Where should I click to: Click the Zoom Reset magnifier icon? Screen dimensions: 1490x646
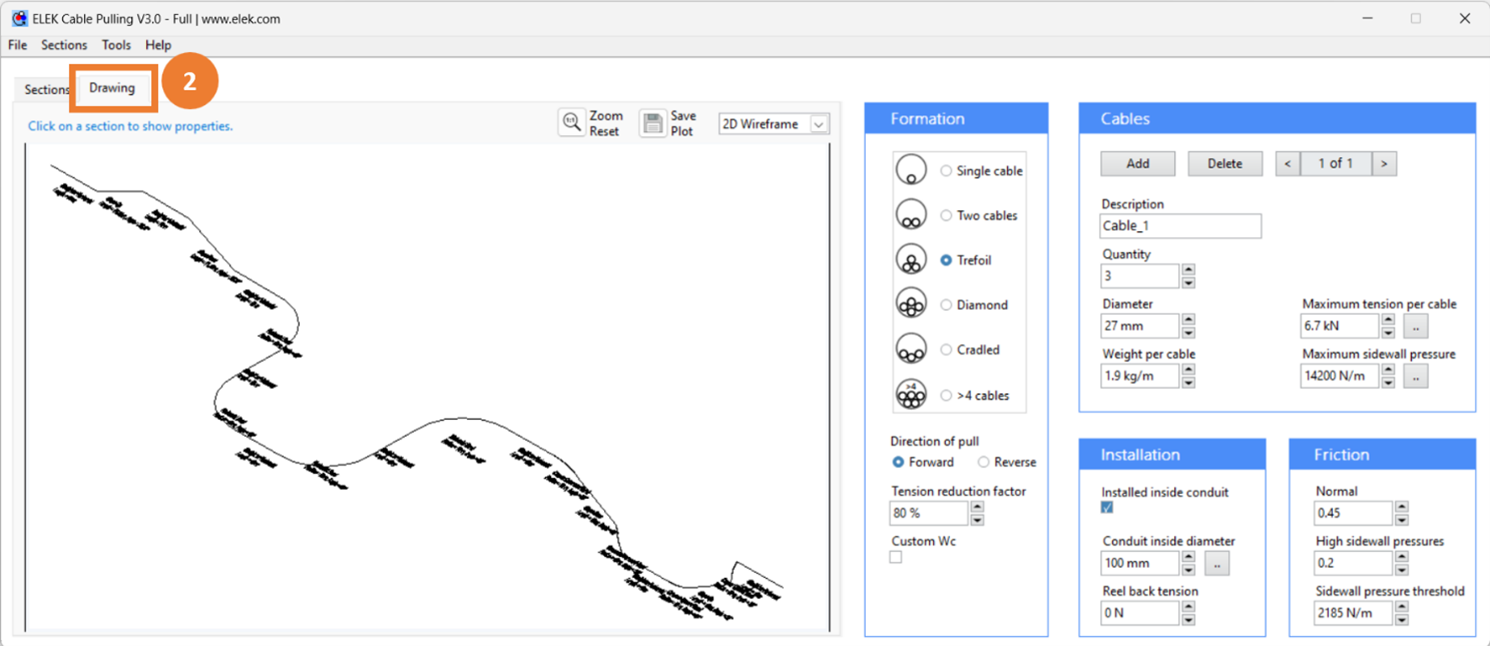point(572,123)
